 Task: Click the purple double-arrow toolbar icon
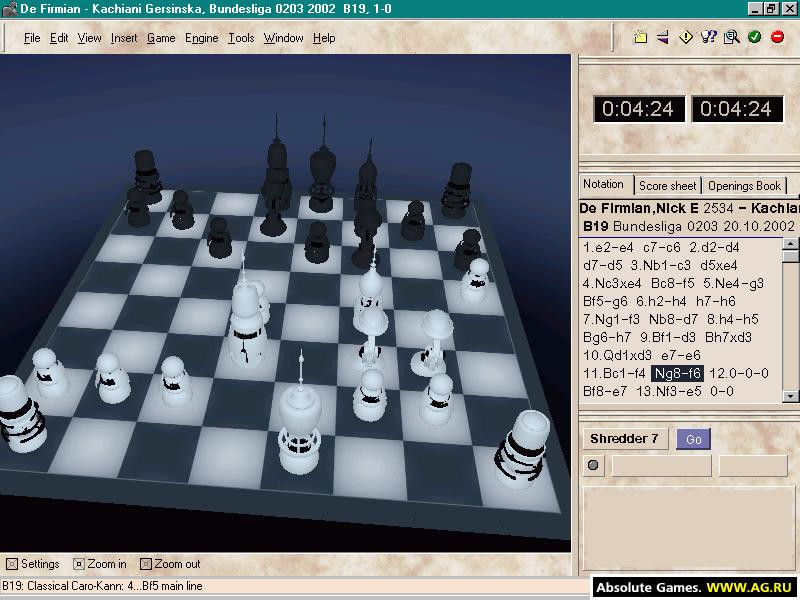point(663,37)
